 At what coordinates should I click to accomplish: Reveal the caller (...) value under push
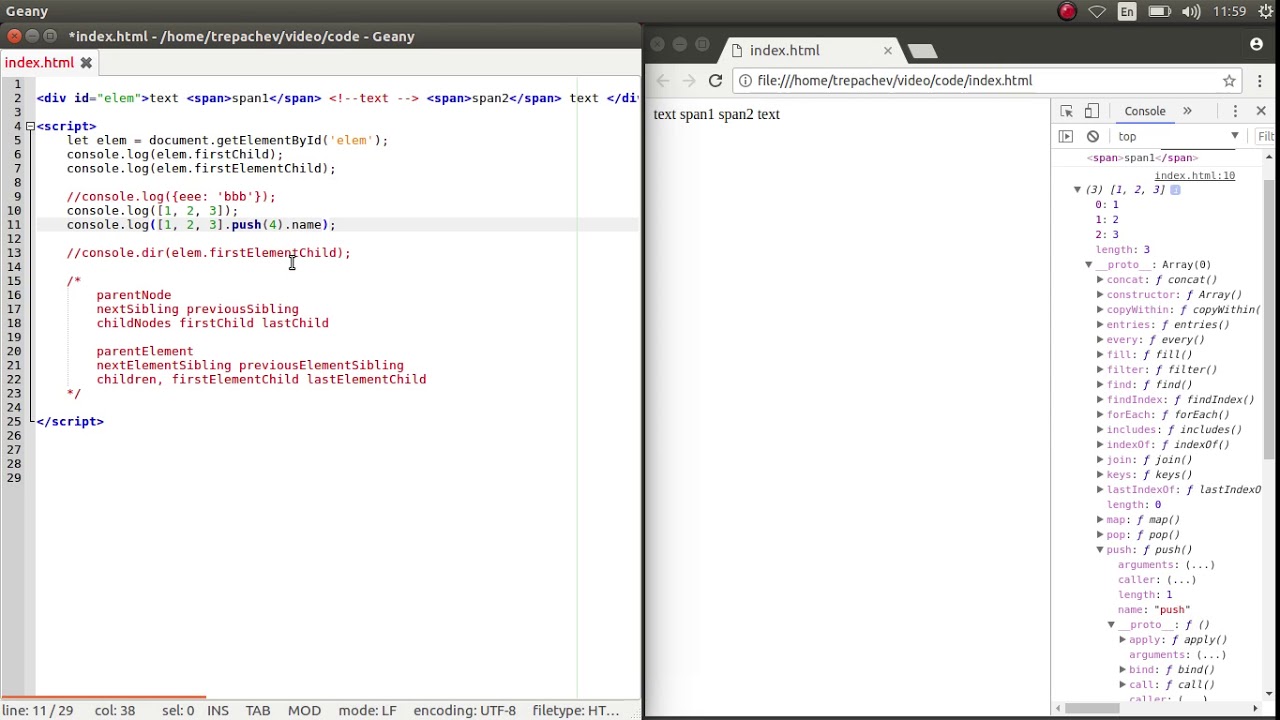tap(1181, 580)
